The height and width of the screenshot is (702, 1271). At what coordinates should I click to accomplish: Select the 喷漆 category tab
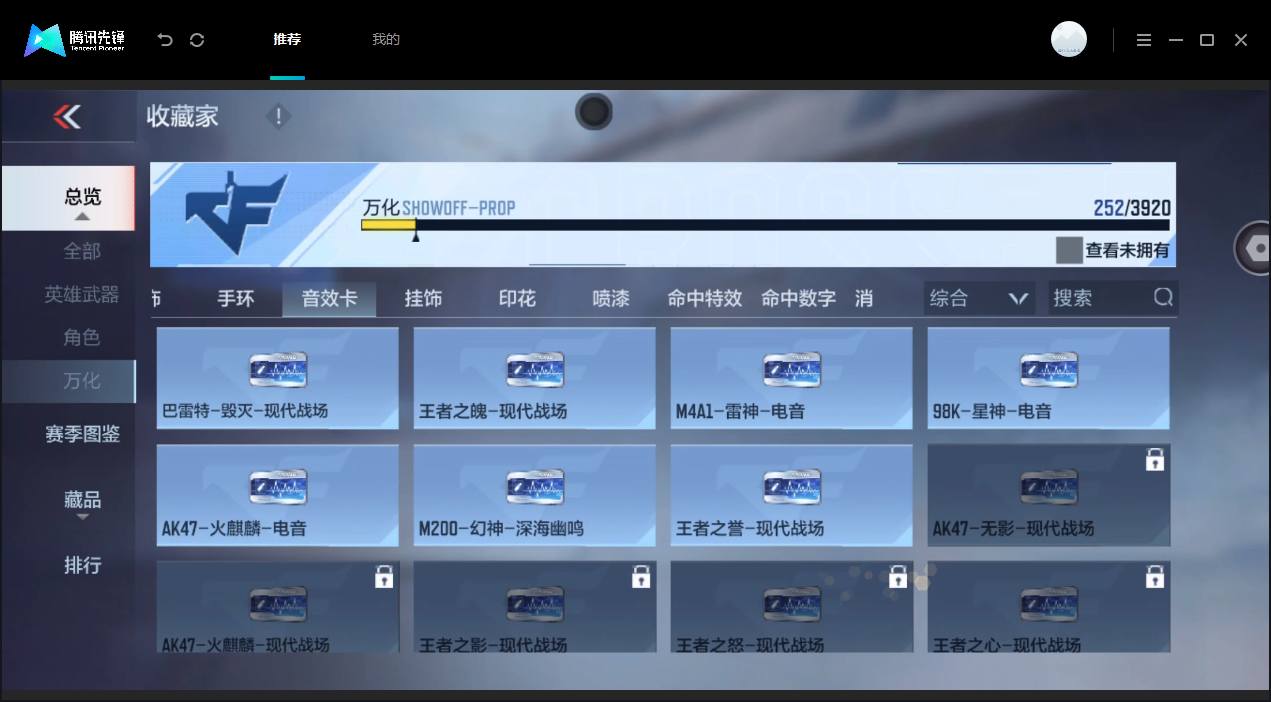tap(611, 298)
